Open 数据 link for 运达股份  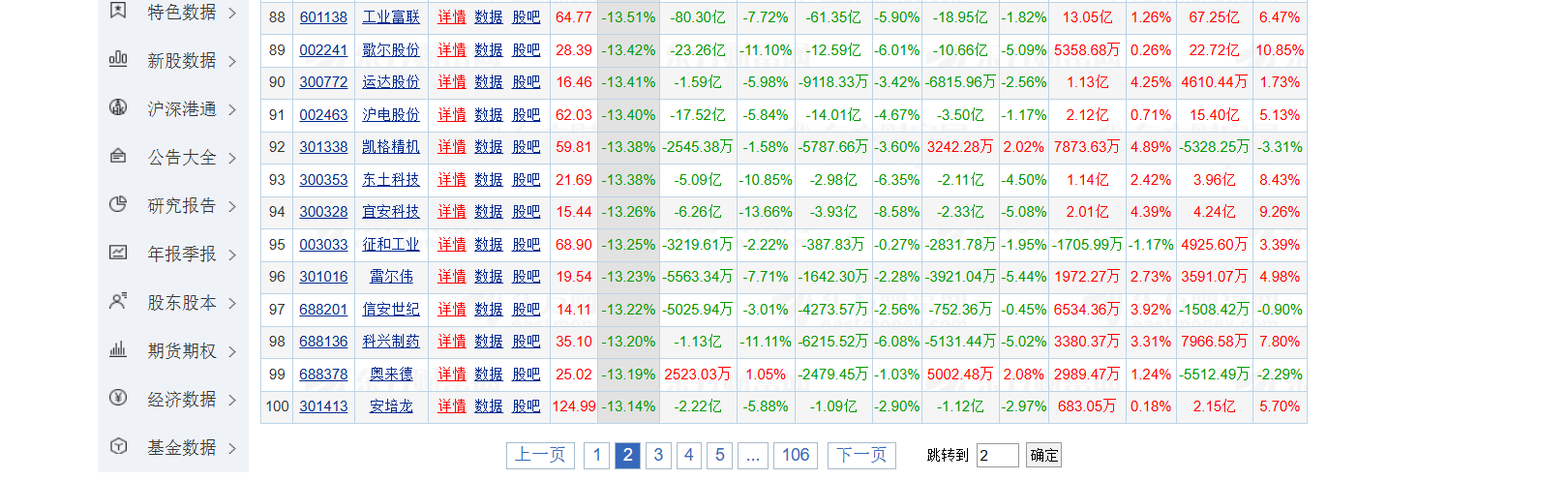pyautogui.click(x=489, y=82)
